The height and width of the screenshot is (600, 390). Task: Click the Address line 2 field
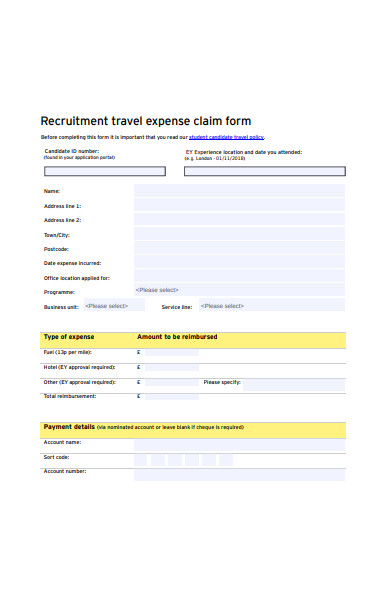tap(239, 219)
